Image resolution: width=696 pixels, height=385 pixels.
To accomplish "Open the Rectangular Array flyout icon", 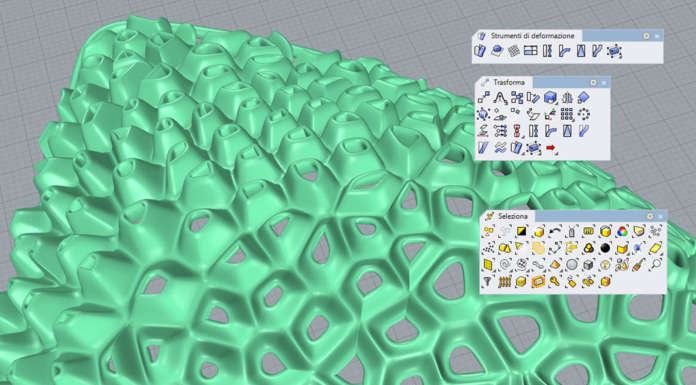I will point(567,114).
